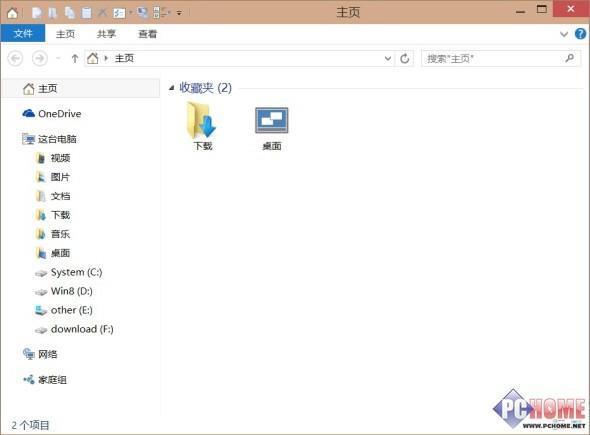Select other (E:) drive
Screen dimensions: 590x435
[71, 310]
